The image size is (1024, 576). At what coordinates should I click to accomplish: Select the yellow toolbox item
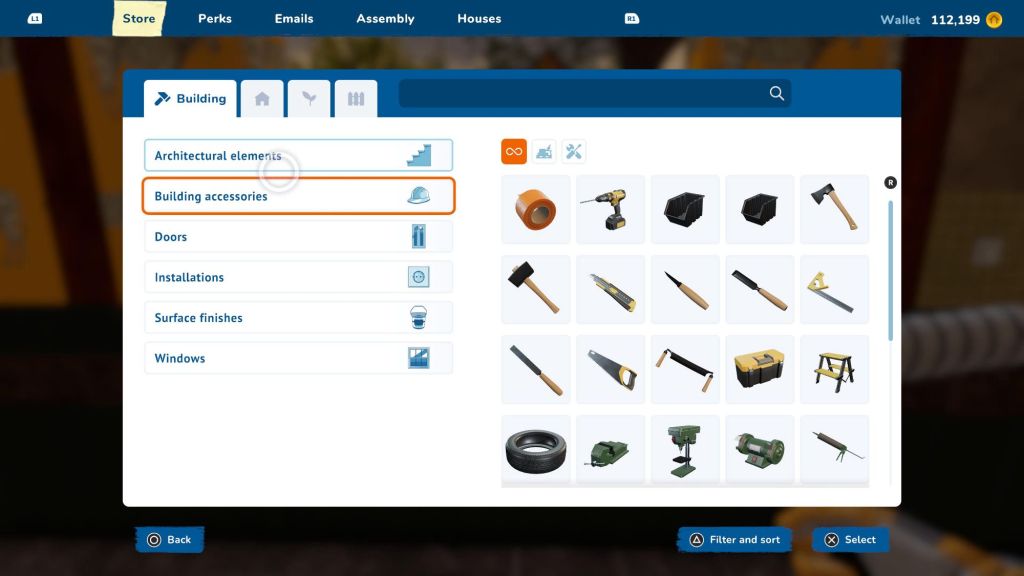coord(759,369)
